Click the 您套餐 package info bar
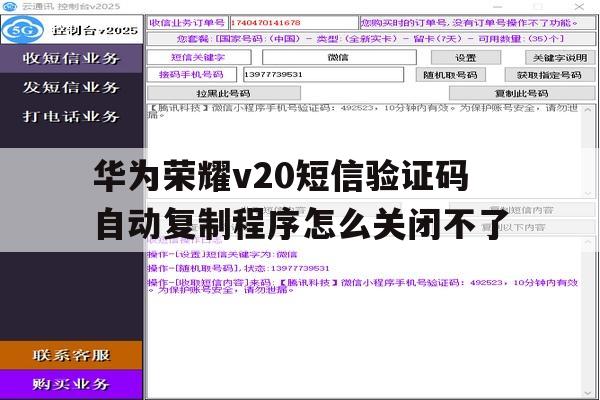 pyautogui.click(x=371, y=39)
